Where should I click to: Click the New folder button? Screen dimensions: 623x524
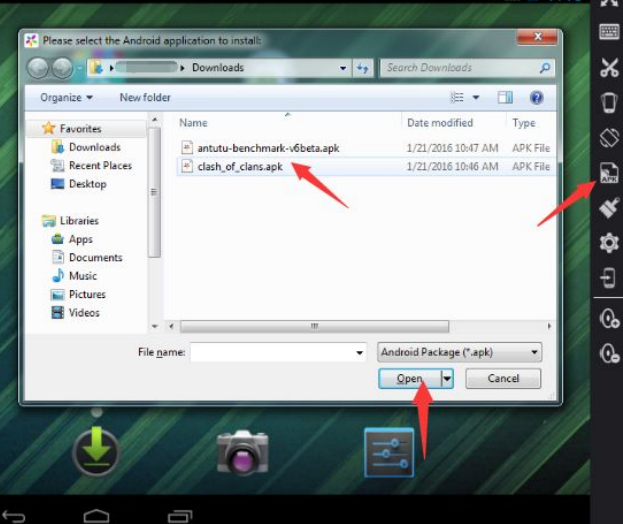145,97
